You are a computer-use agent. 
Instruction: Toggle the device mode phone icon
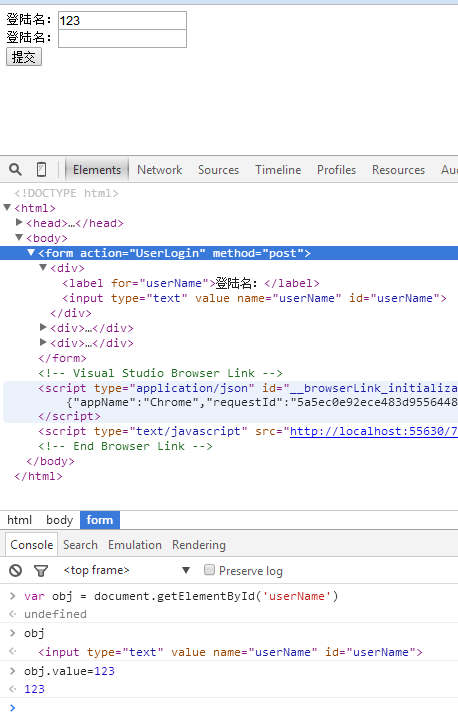41,170
